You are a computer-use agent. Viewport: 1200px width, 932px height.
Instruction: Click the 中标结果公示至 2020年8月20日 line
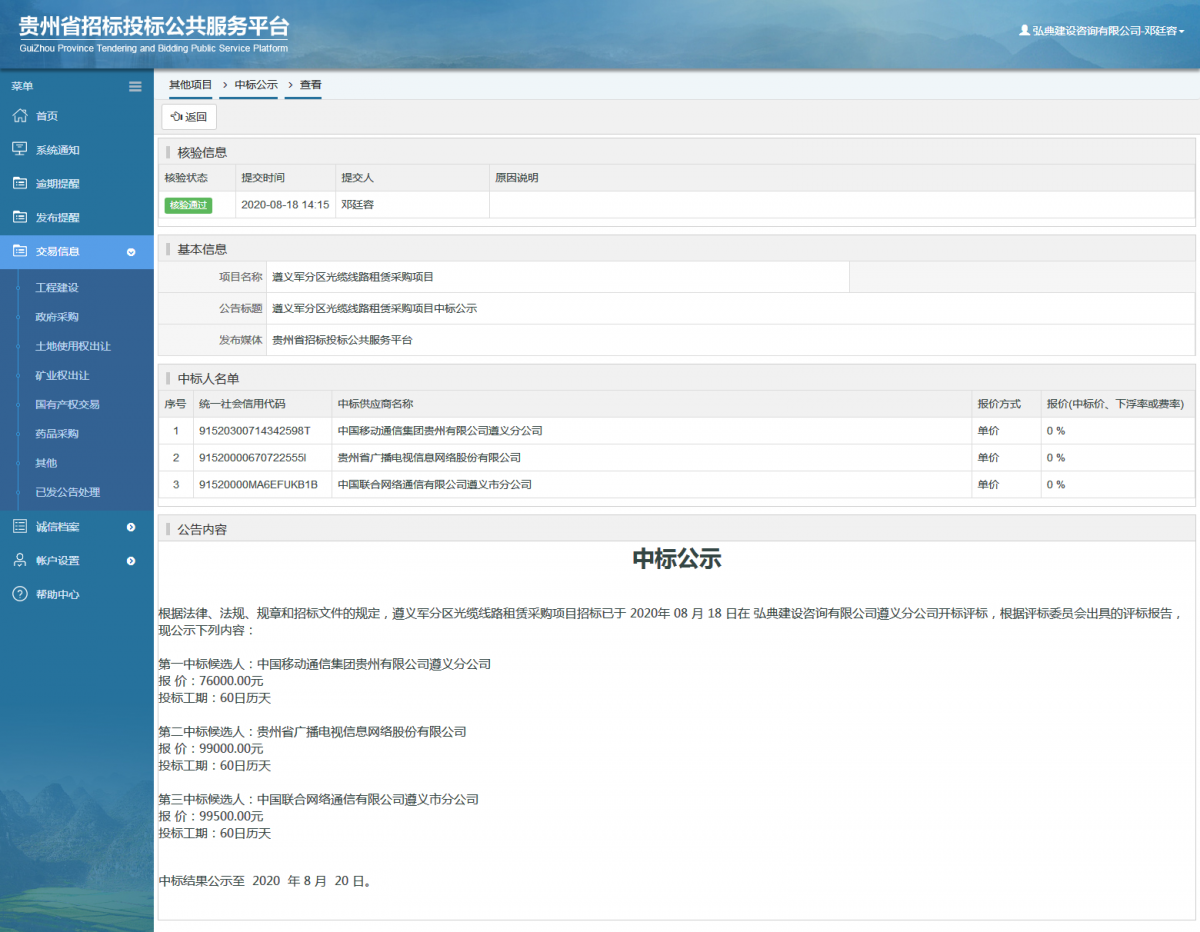pyautogui.click(x=266, y=882)
